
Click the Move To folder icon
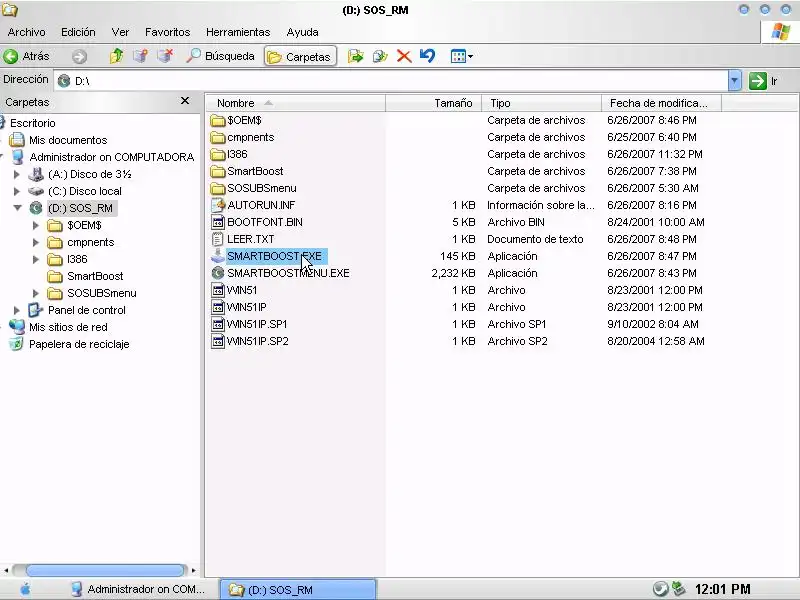(355, 56)
